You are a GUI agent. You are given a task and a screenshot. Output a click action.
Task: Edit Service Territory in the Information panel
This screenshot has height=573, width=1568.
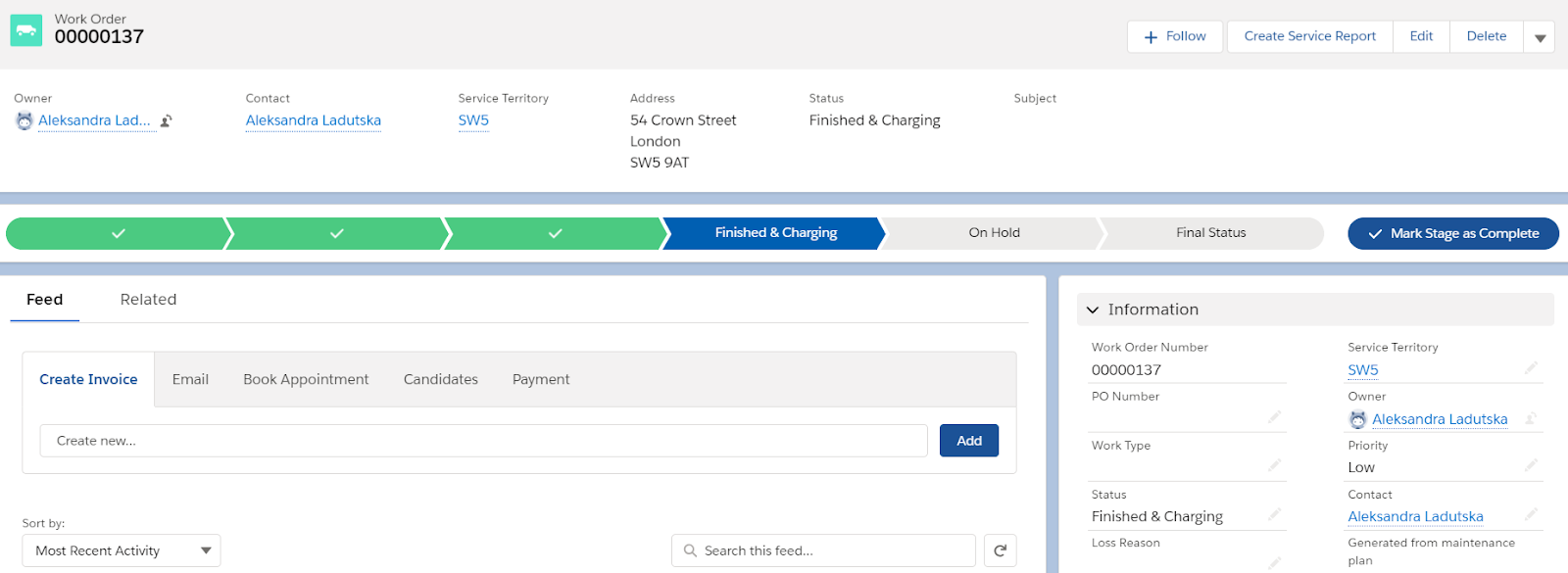point(1531,368)
